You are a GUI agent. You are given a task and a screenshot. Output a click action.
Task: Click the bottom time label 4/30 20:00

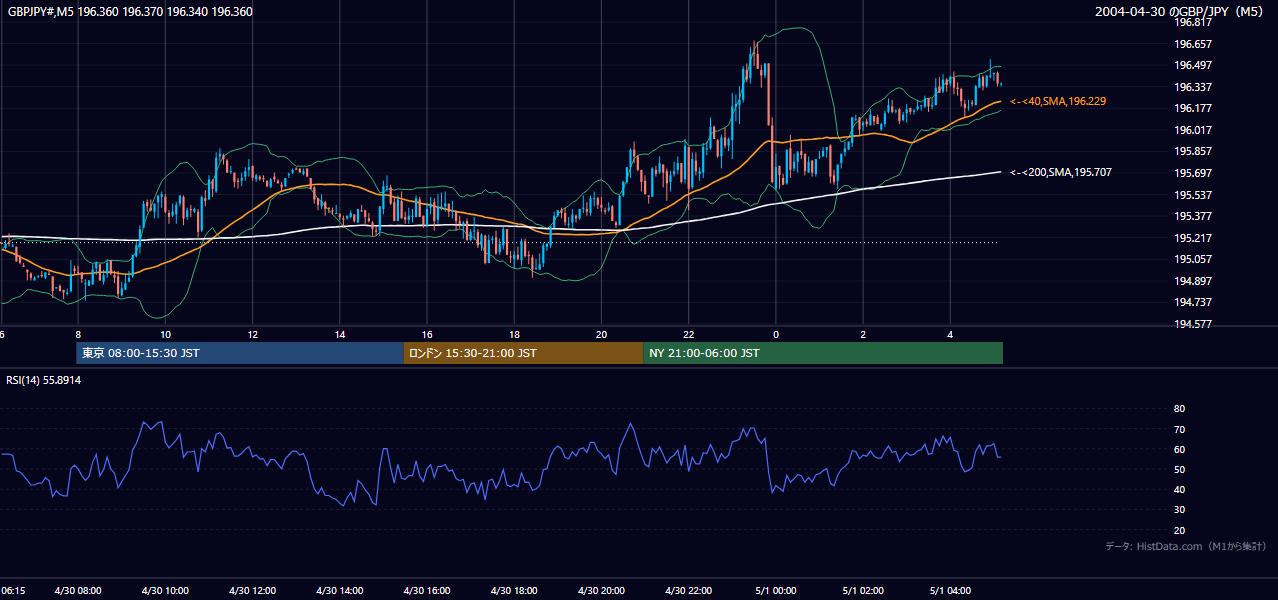[600, 591]
